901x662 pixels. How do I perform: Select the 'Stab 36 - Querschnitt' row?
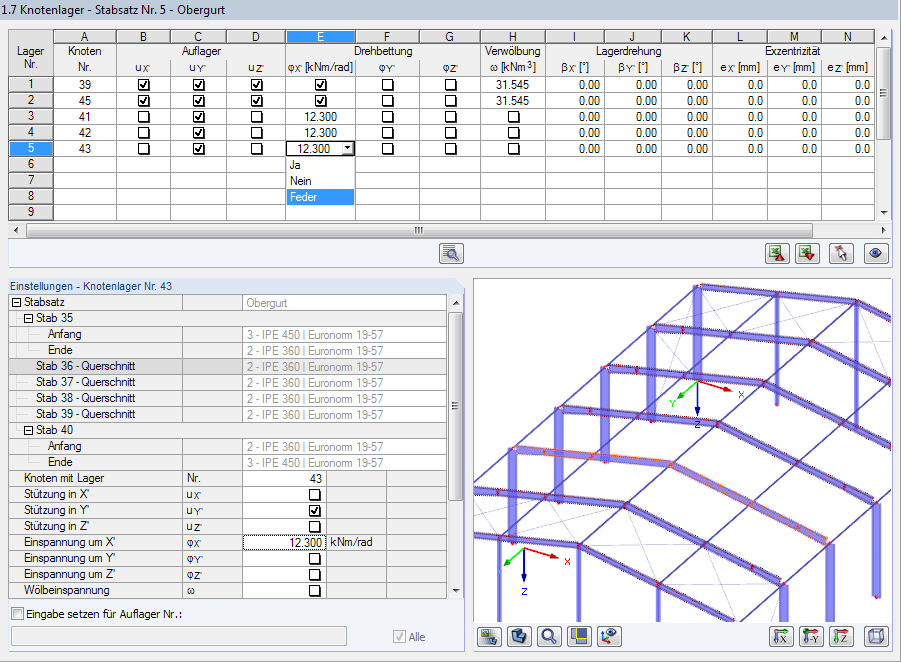pos(228,367)
